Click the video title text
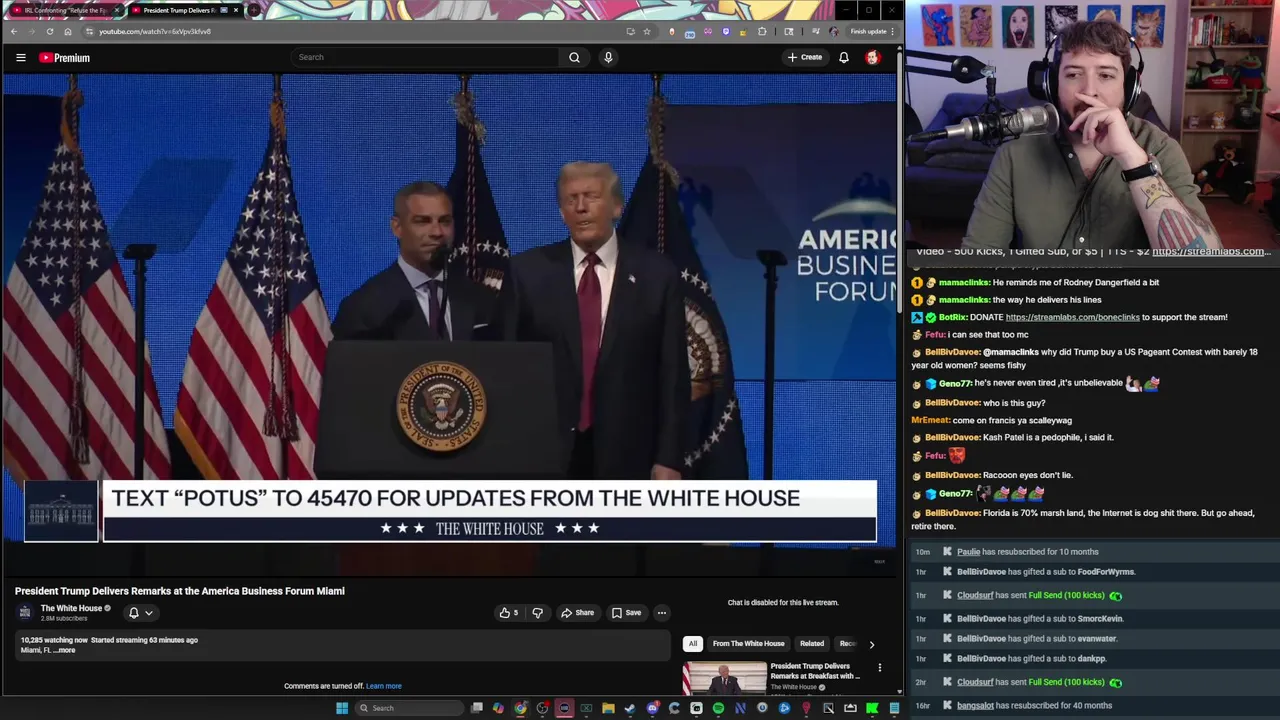This screenshot has width=1280, height=720. point(180,591)
